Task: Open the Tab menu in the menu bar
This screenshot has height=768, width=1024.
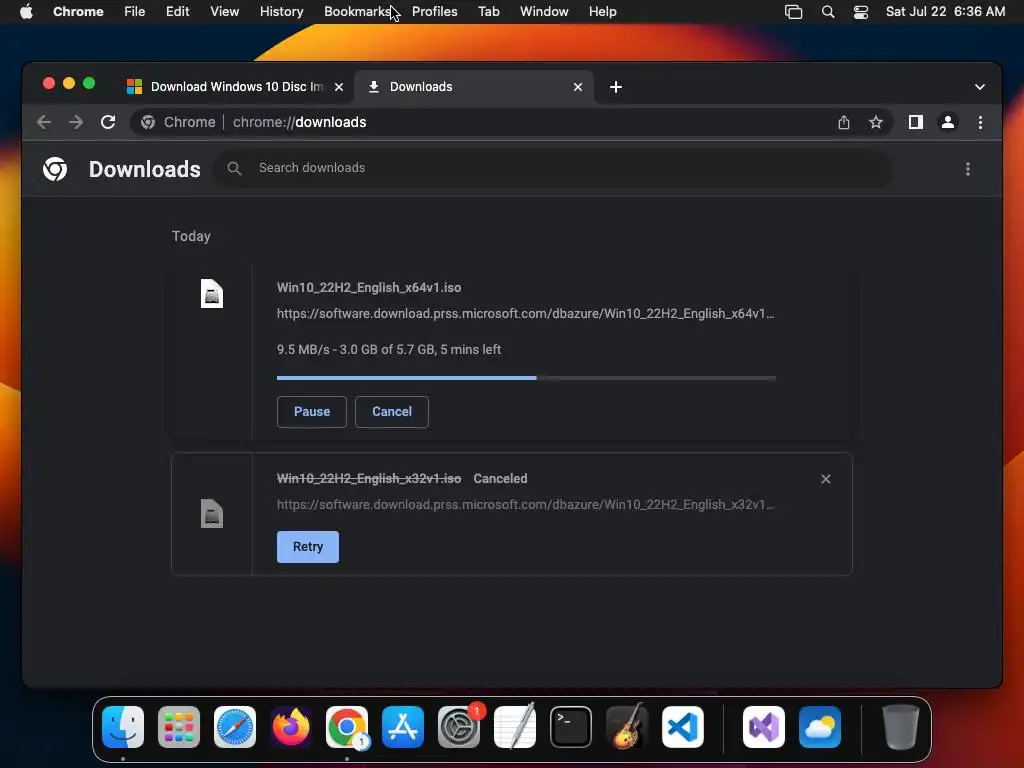Action: tap(488, 12)
